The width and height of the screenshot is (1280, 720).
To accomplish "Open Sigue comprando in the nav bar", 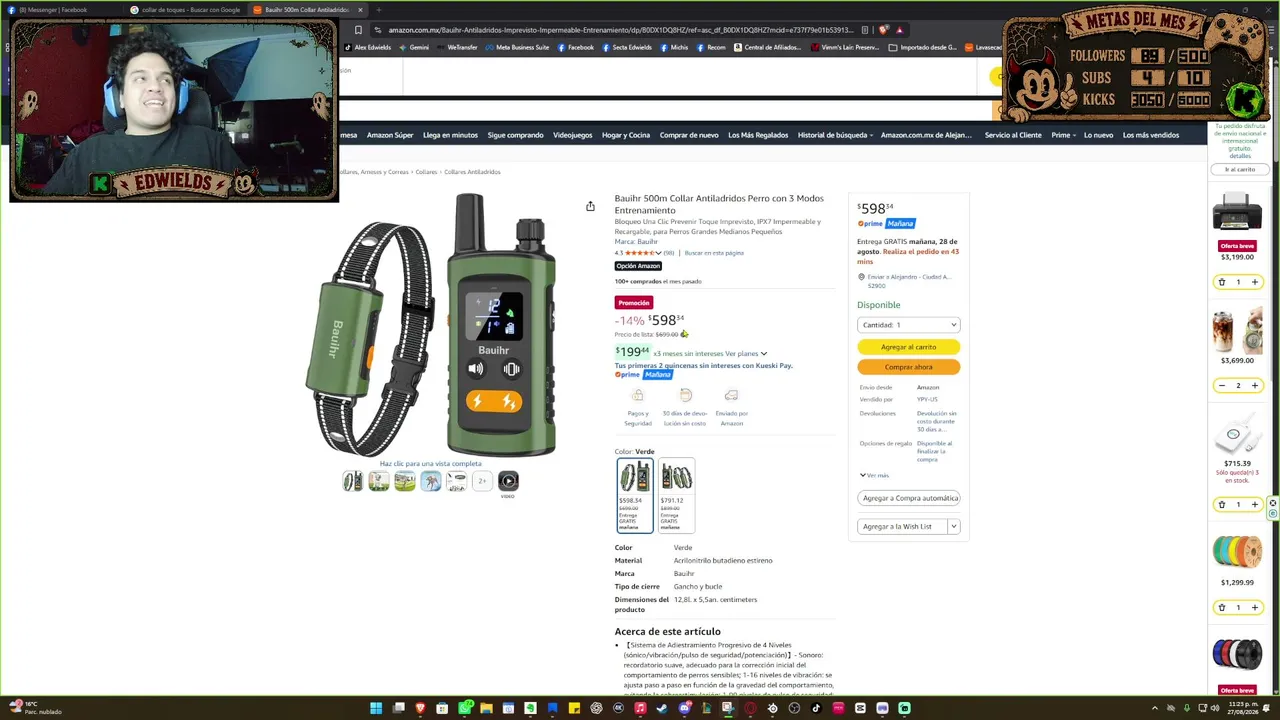I will 515,135.
